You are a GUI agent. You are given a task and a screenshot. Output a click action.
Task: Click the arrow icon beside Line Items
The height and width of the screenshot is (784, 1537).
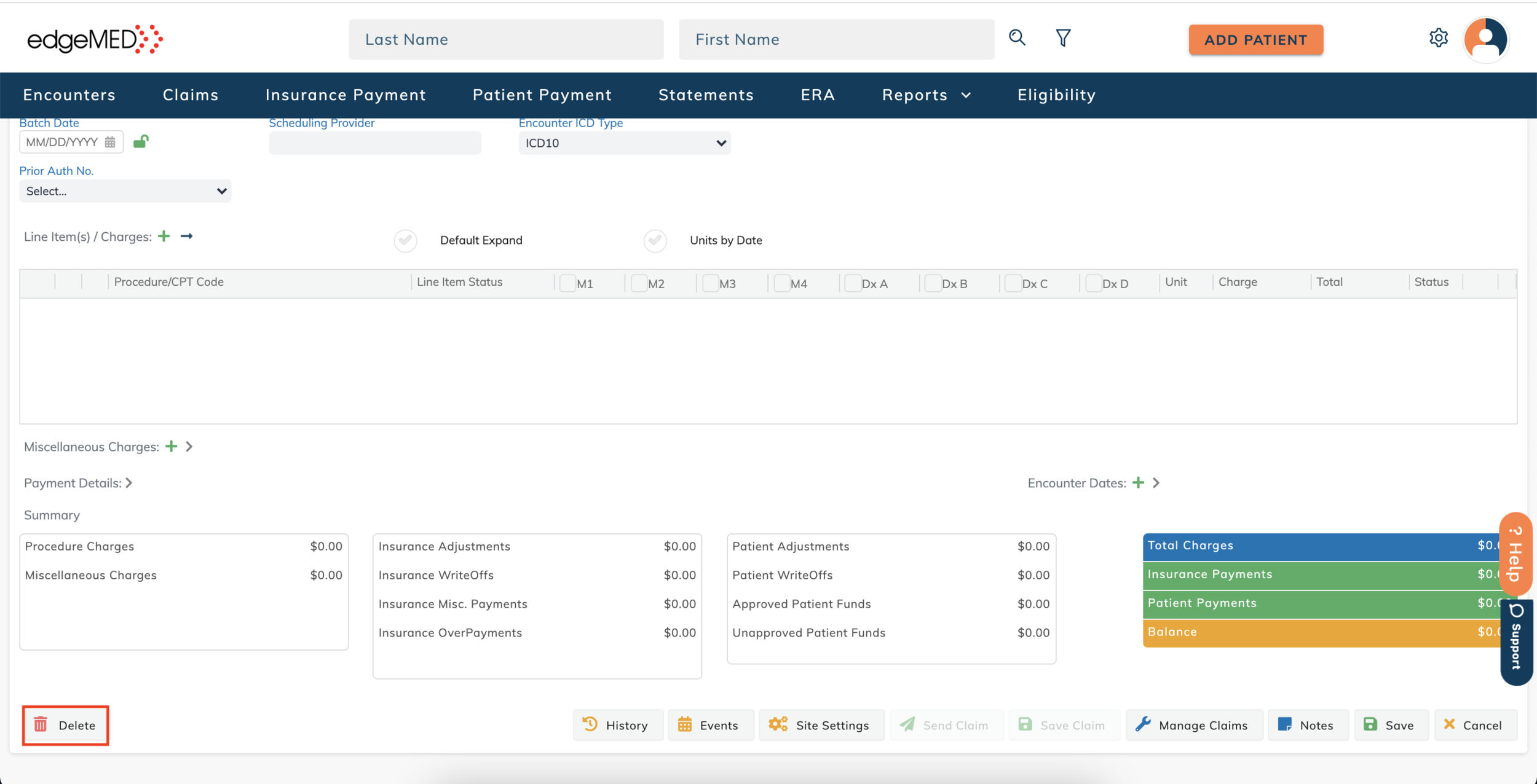187,237
